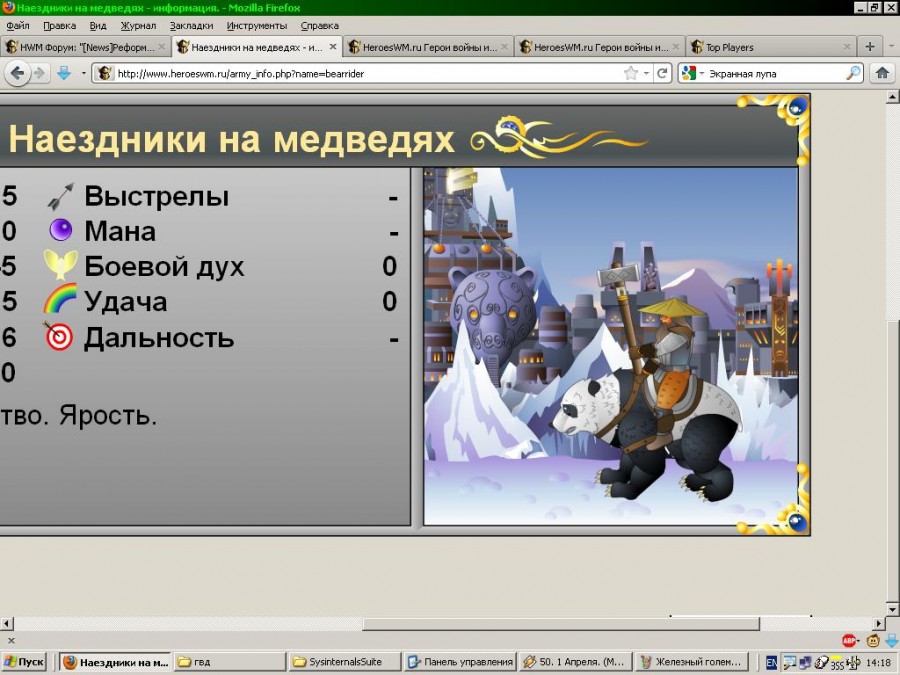Bookmark this page with the star icon

click(x=631, y=73)
